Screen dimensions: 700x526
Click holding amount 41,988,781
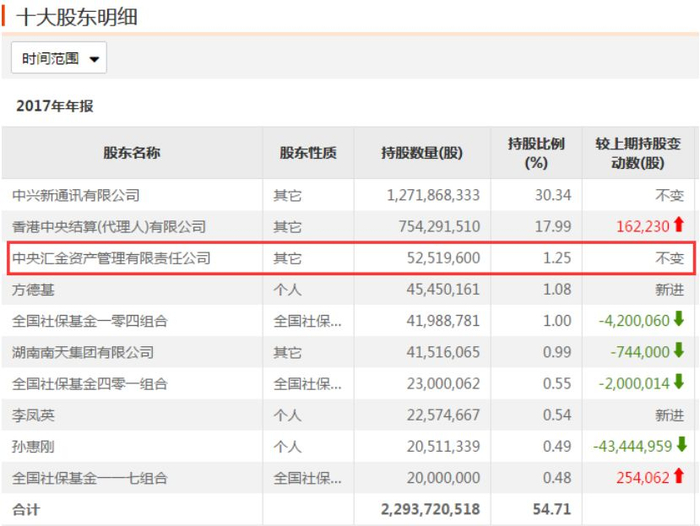point(443,321)
